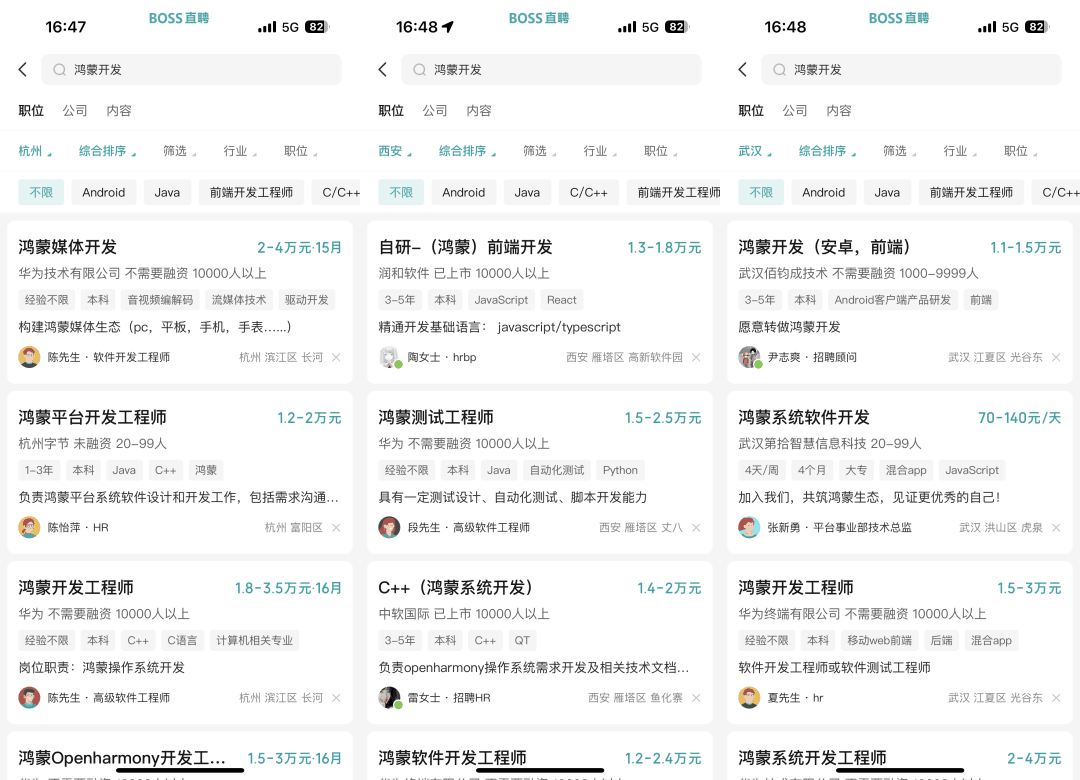The image size is (1080, 780).
Task: Tap 陈先生 高级软件工程师 avatar
Action: (x=29, y=697)
